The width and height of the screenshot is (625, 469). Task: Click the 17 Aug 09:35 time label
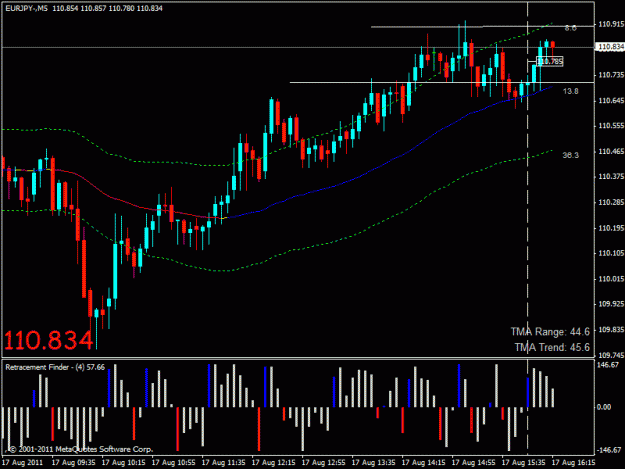coord(74,462)
